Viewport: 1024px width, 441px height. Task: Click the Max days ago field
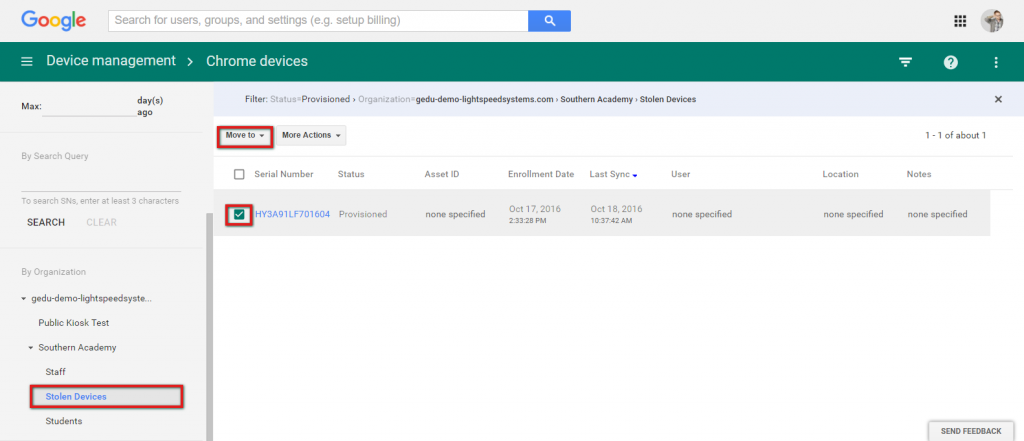pyautogui.click(x=89, y=108)
